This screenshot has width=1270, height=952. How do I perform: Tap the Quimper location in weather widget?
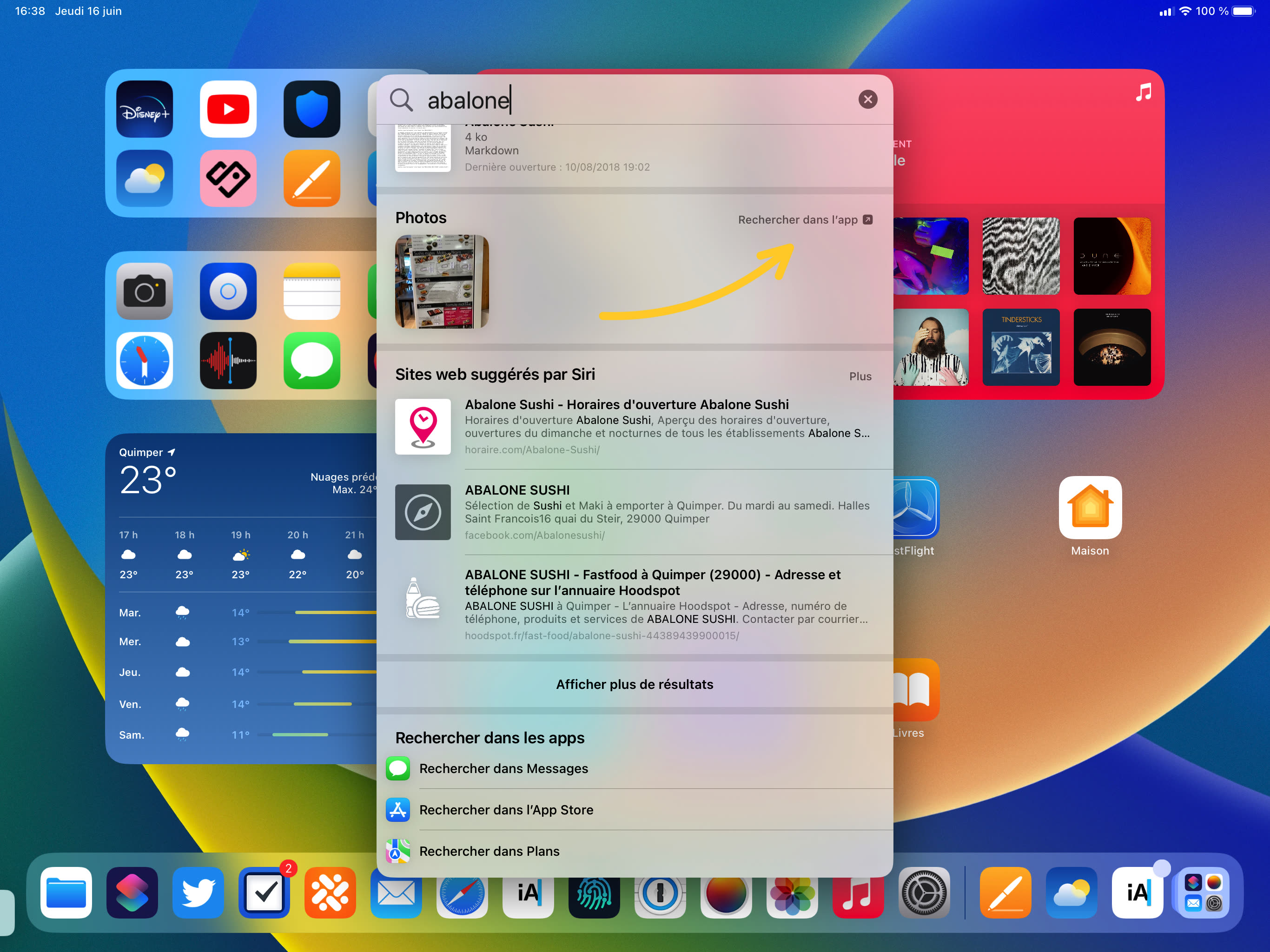click(x=147, y=452)
